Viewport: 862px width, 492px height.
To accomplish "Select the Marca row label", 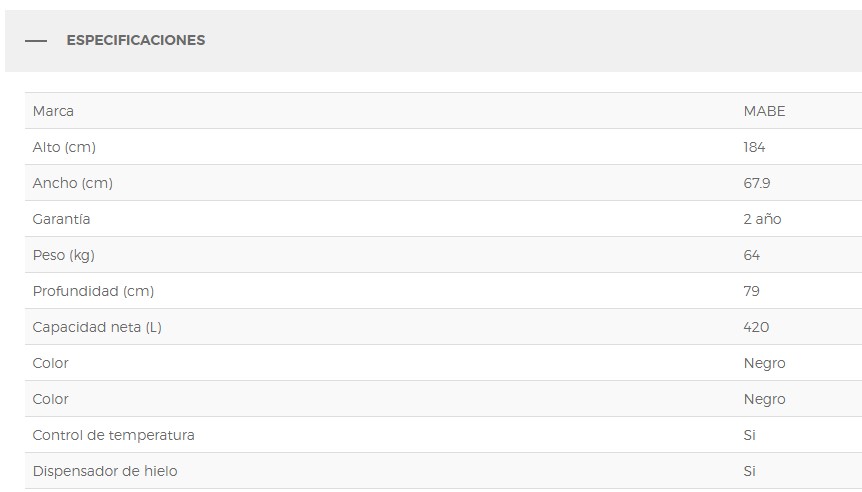I will [53, 111].
